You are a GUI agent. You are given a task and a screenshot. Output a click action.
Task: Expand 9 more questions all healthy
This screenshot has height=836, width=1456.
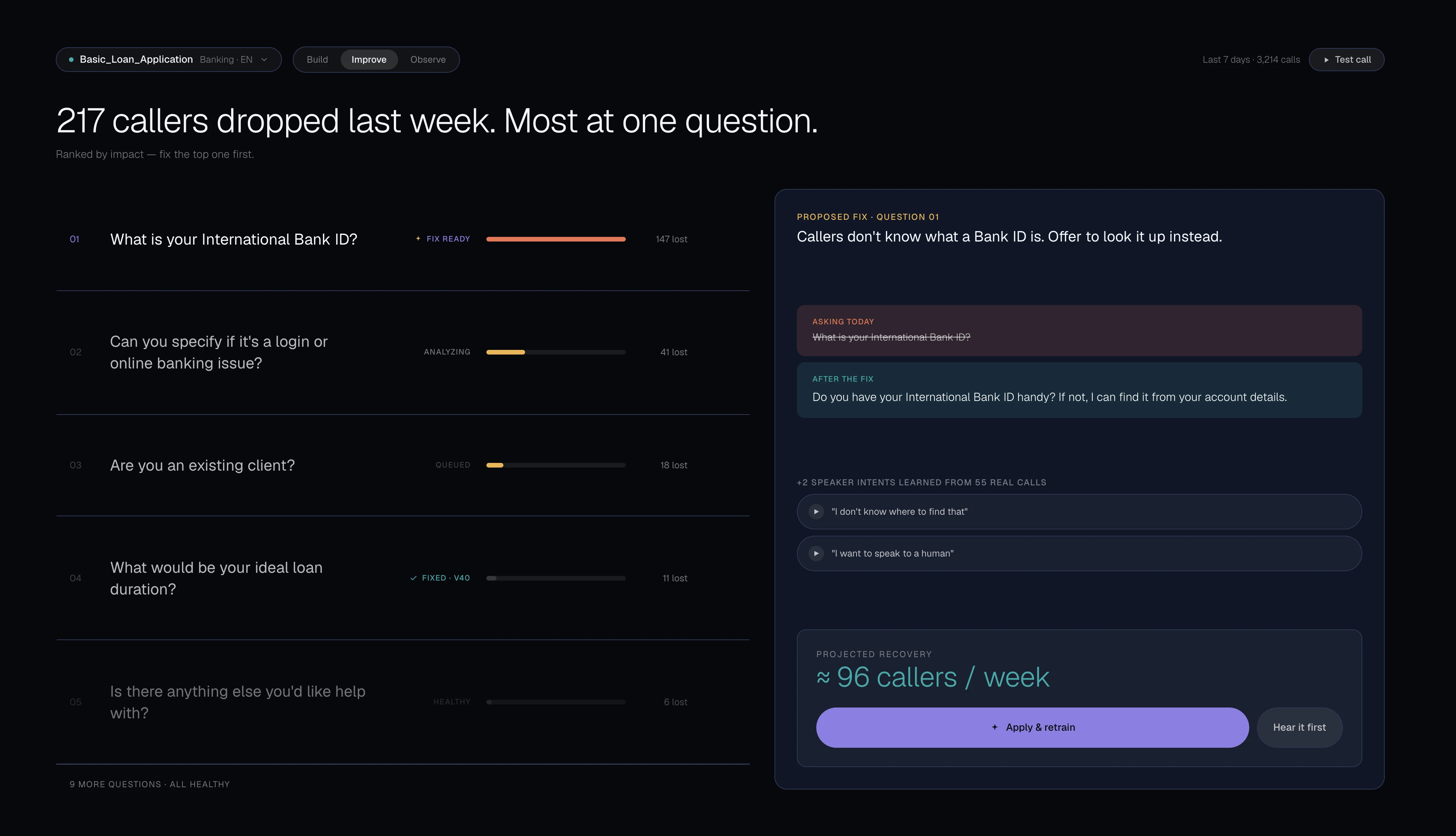(x=149, y=784)
